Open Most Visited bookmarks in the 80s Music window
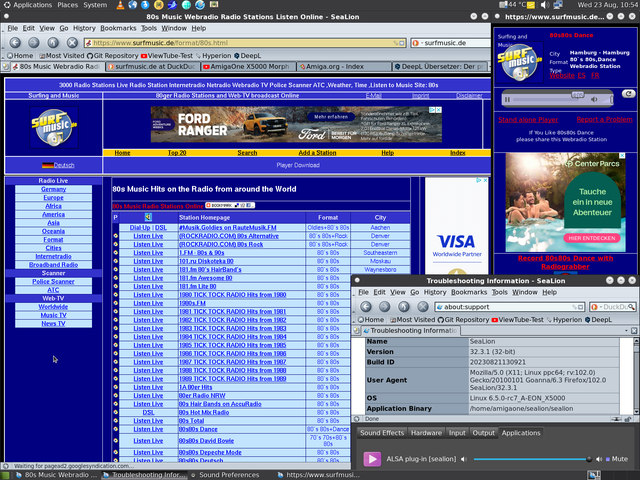The width and height of the screenshot is (640, 480). click(61, 56)
